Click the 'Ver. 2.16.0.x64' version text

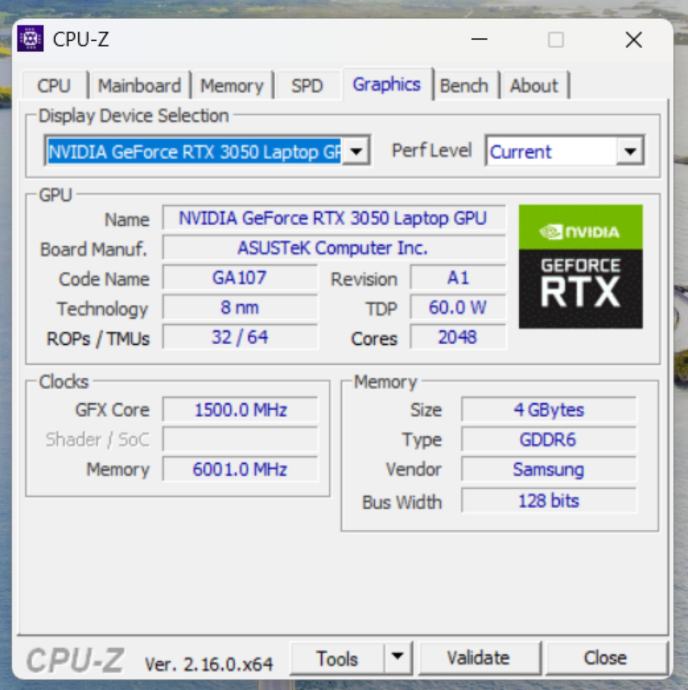pos(209,664)
